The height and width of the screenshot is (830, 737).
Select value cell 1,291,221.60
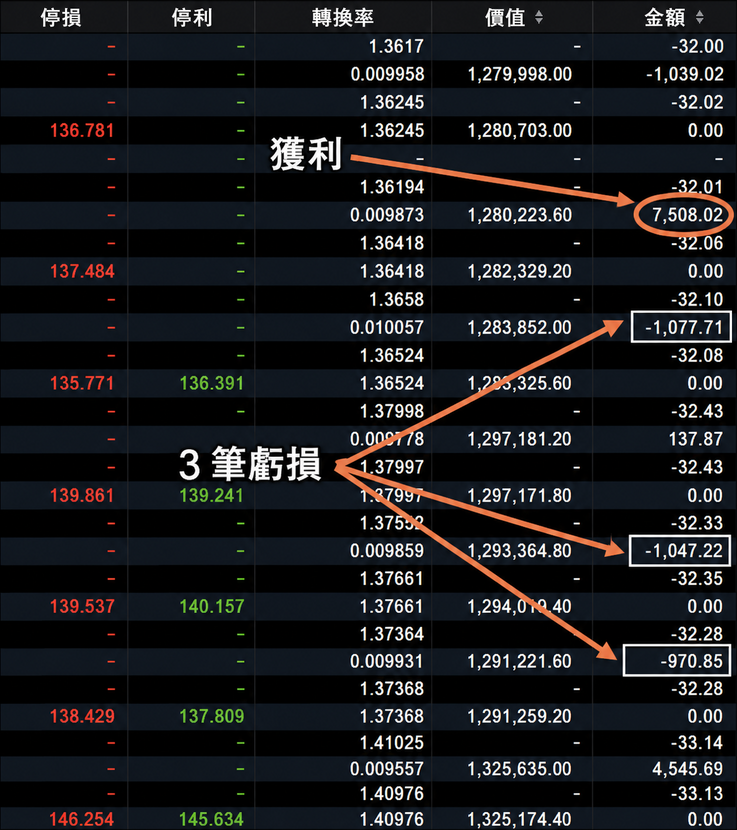[520, 661]
